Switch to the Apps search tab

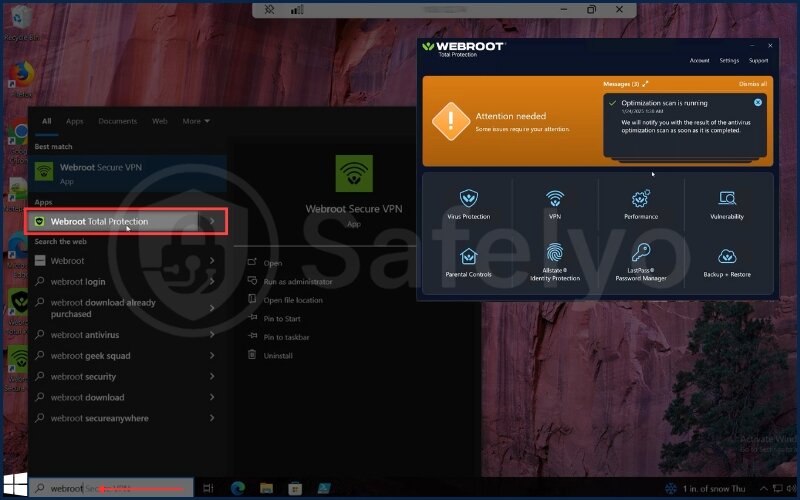point(74,121)
